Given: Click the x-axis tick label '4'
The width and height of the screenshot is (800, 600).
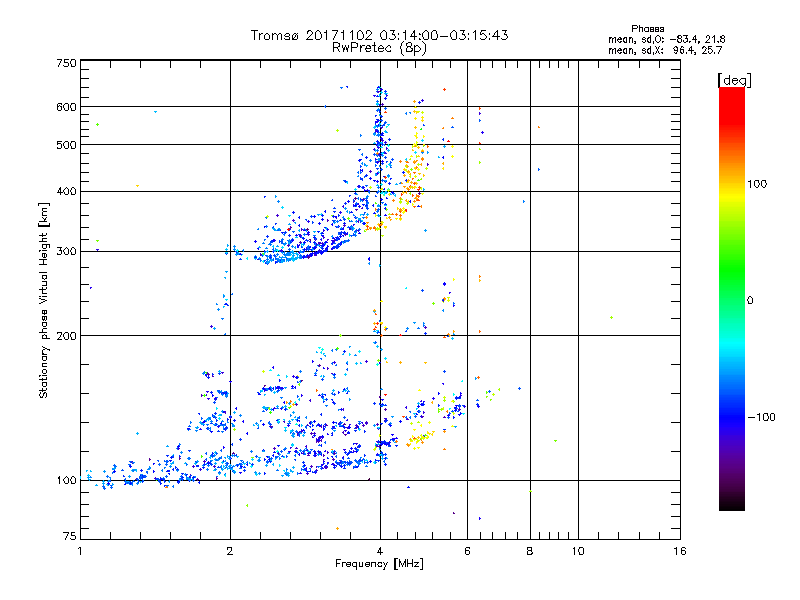Looking at the screenshot, I should coord(380,551).
